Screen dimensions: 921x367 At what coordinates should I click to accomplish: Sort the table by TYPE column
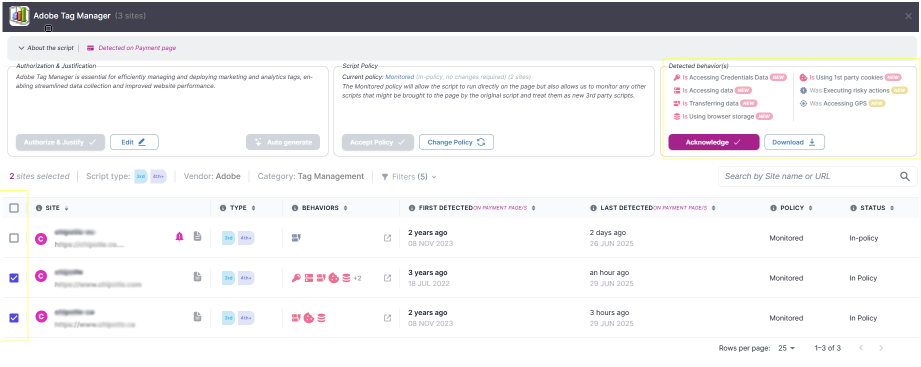(254, 208)
